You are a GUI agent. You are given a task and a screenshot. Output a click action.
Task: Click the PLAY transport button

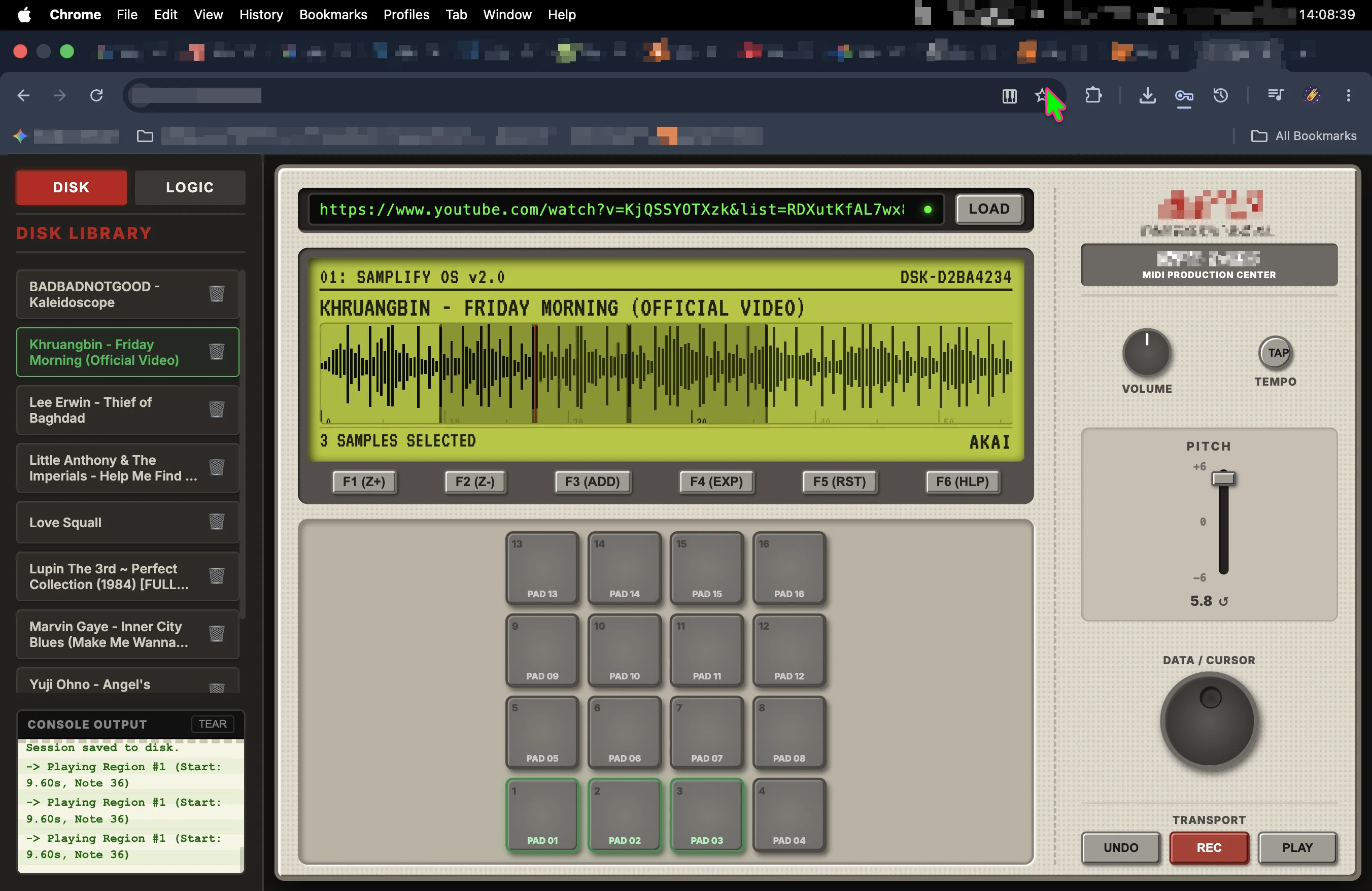tap(1297, 848)
